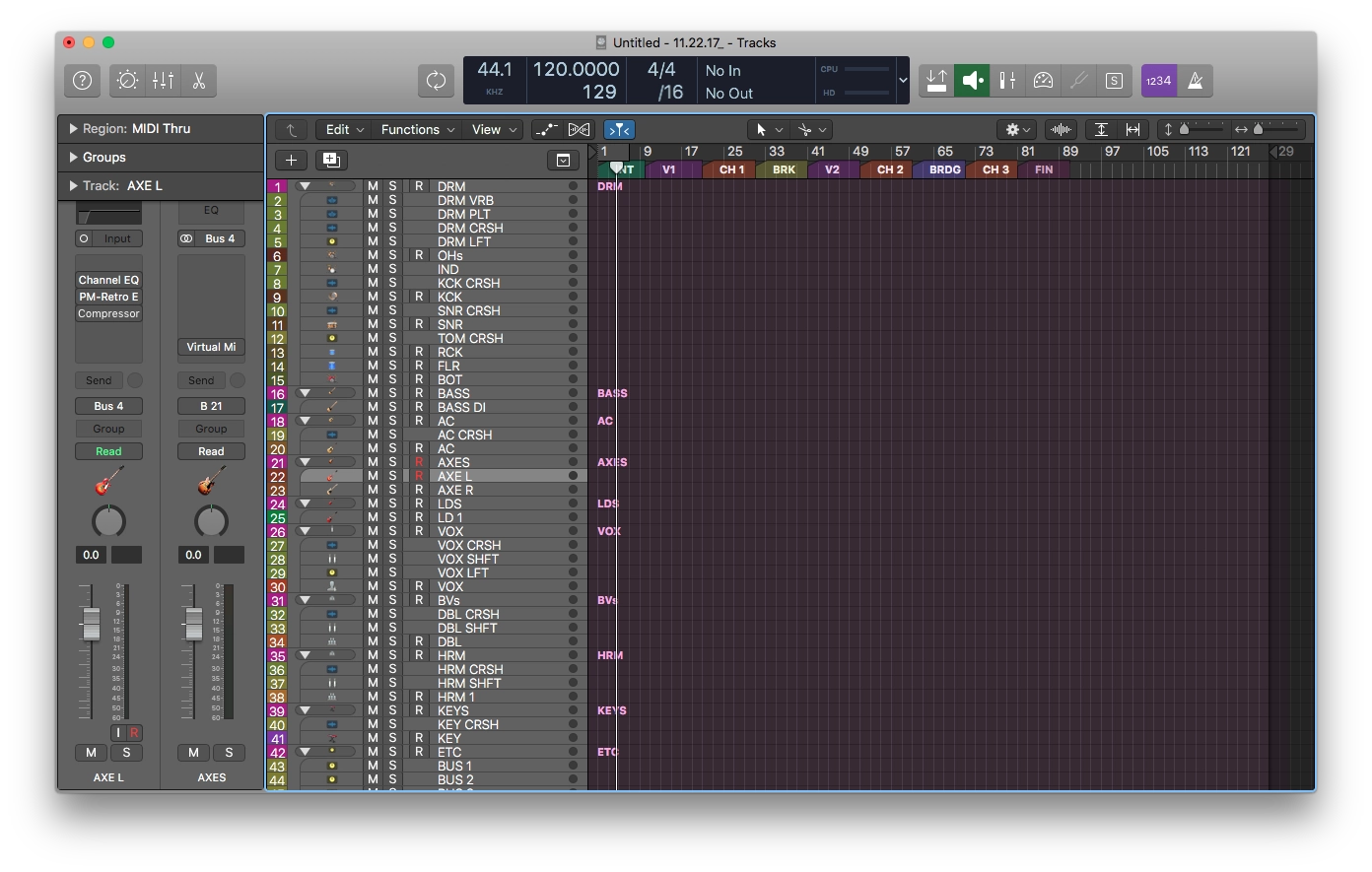This screenshot has height=872, width=1372.
Task: Click the track hierarchy up arrow button
Action: tap(291, 130)
